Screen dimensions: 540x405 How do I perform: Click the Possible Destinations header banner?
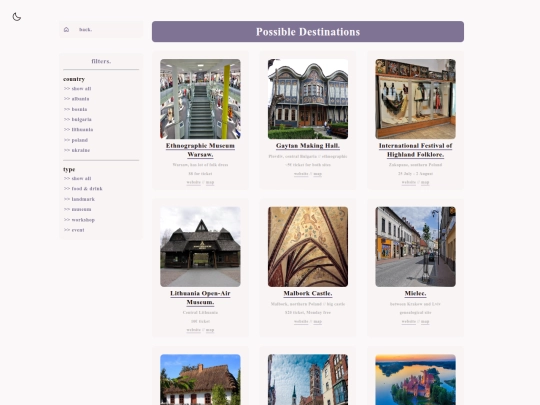tap(308, 32)
